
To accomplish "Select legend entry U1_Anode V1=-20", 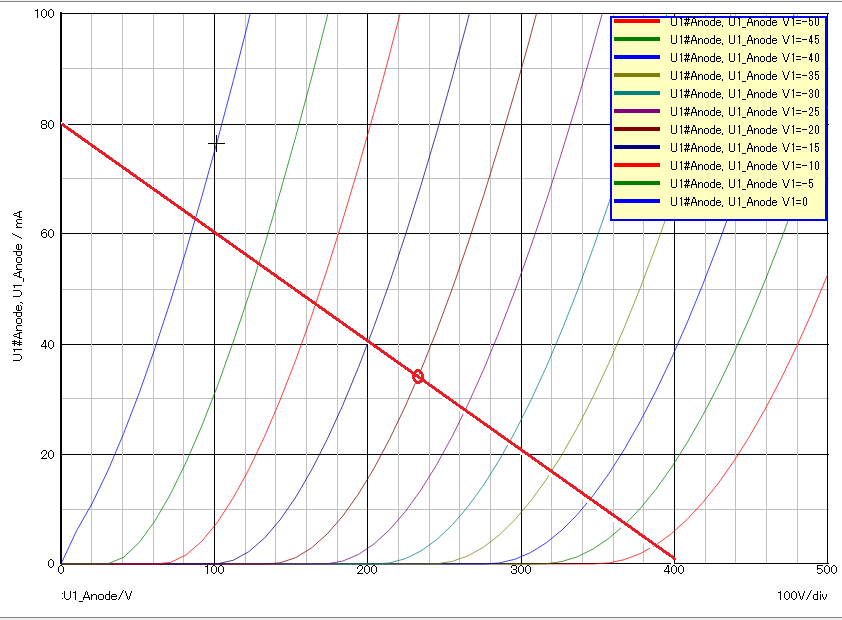I will 744,129.
